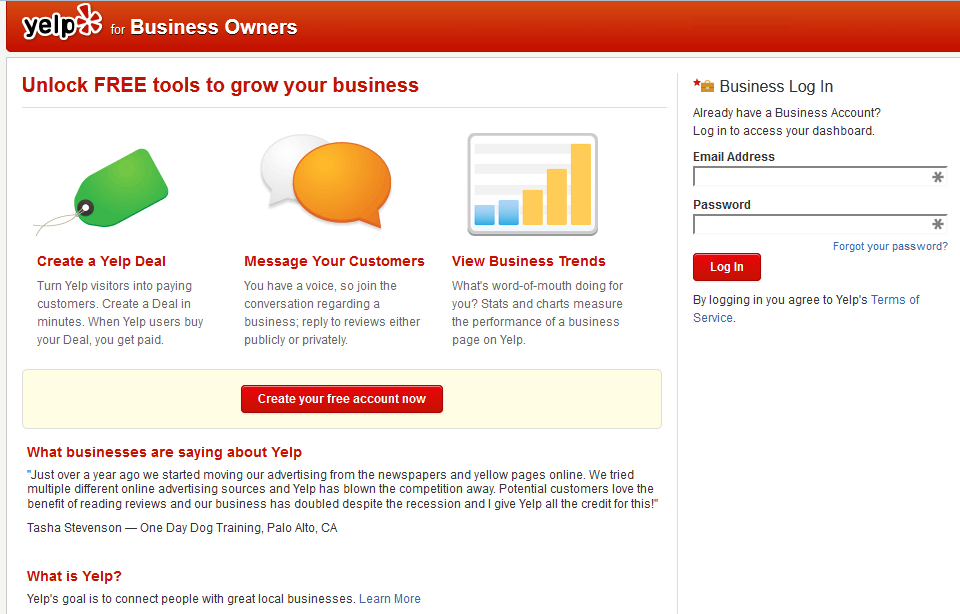Click the Tasha Stevenson testimonial attribution

(x=182, y=528)
